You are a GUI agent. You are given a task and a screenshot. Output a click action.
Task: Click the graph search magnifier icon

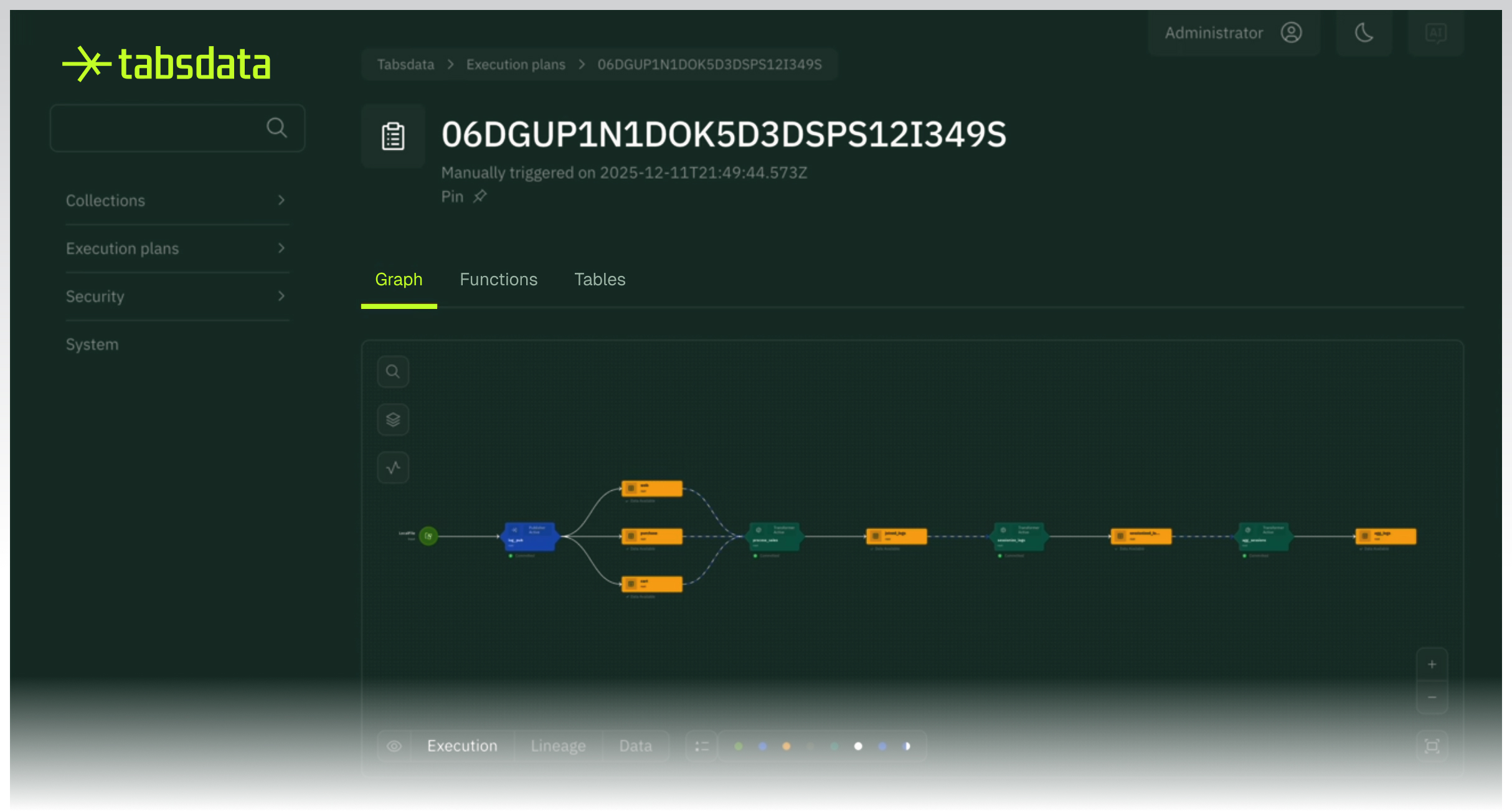(393, 372)
